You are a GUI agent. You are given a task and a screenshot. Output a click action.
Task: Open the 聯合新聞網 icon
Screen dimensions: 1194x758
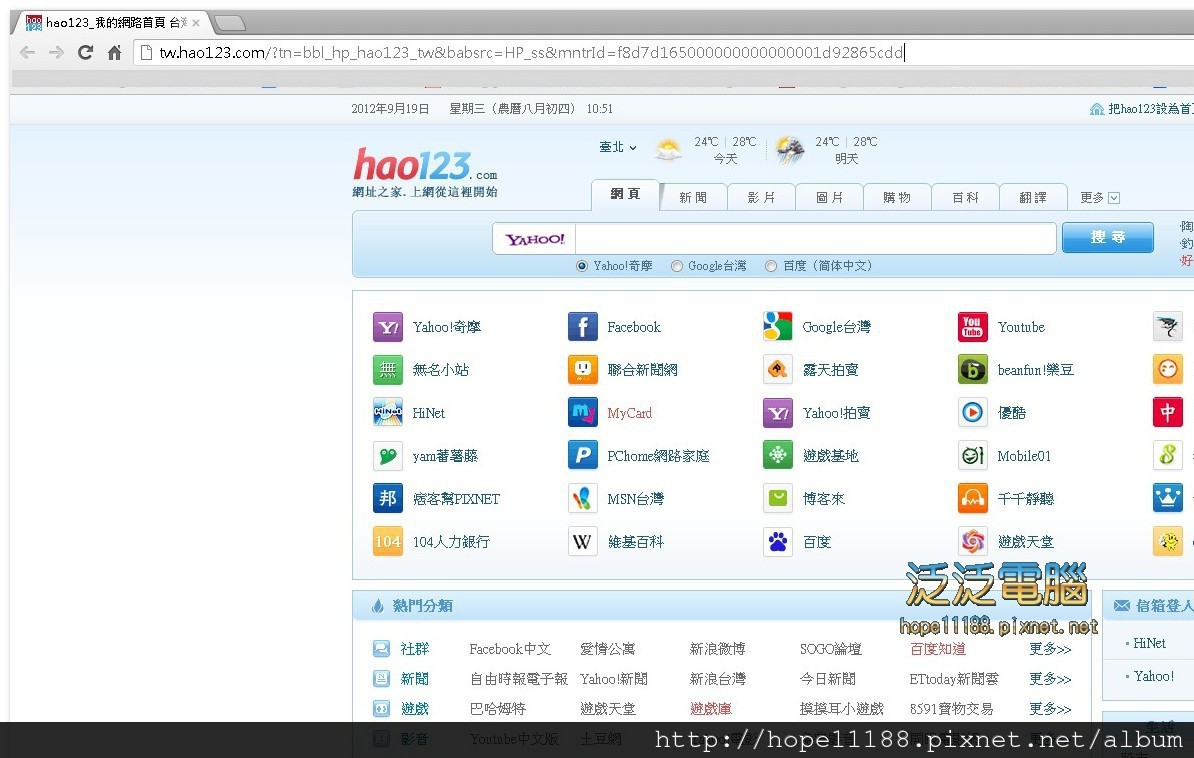(x=583, y=369)
